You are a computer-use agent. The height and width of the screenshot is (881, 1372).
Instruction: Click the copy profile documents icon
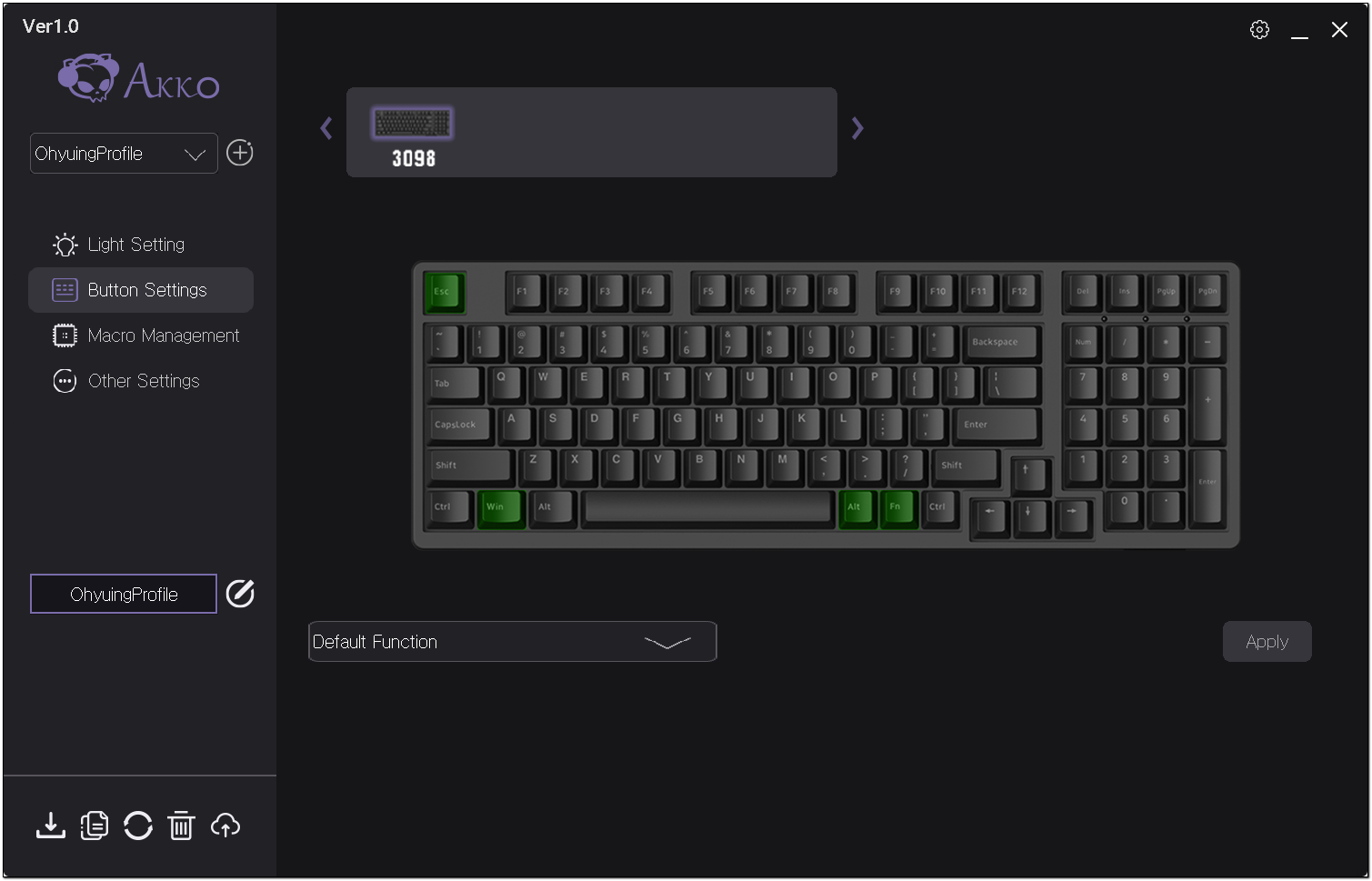[95, 826]
